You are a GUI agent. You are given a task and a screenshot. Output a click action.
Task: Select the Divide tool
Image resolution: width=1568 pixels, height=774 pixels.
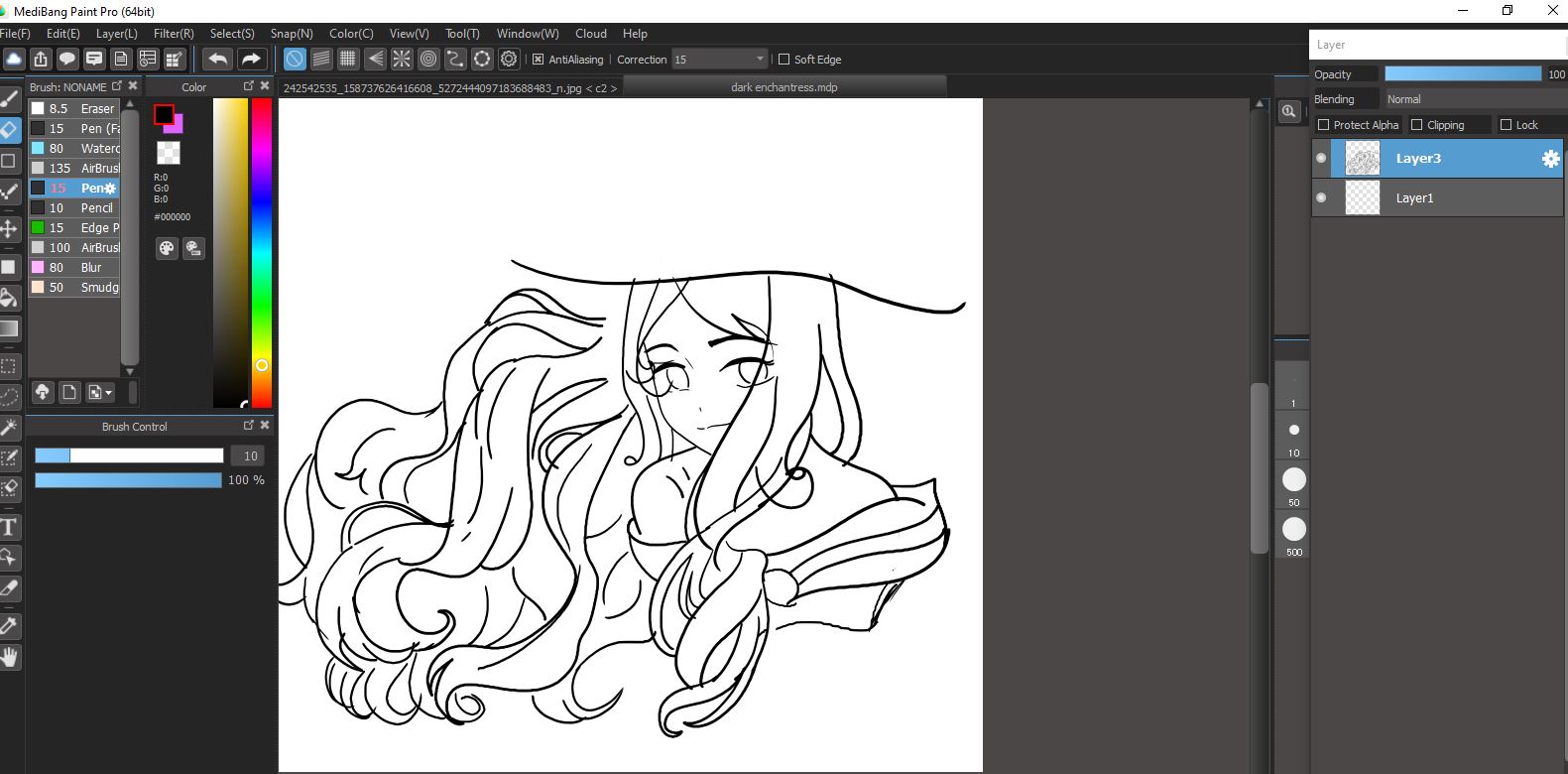tap(9, 587)
